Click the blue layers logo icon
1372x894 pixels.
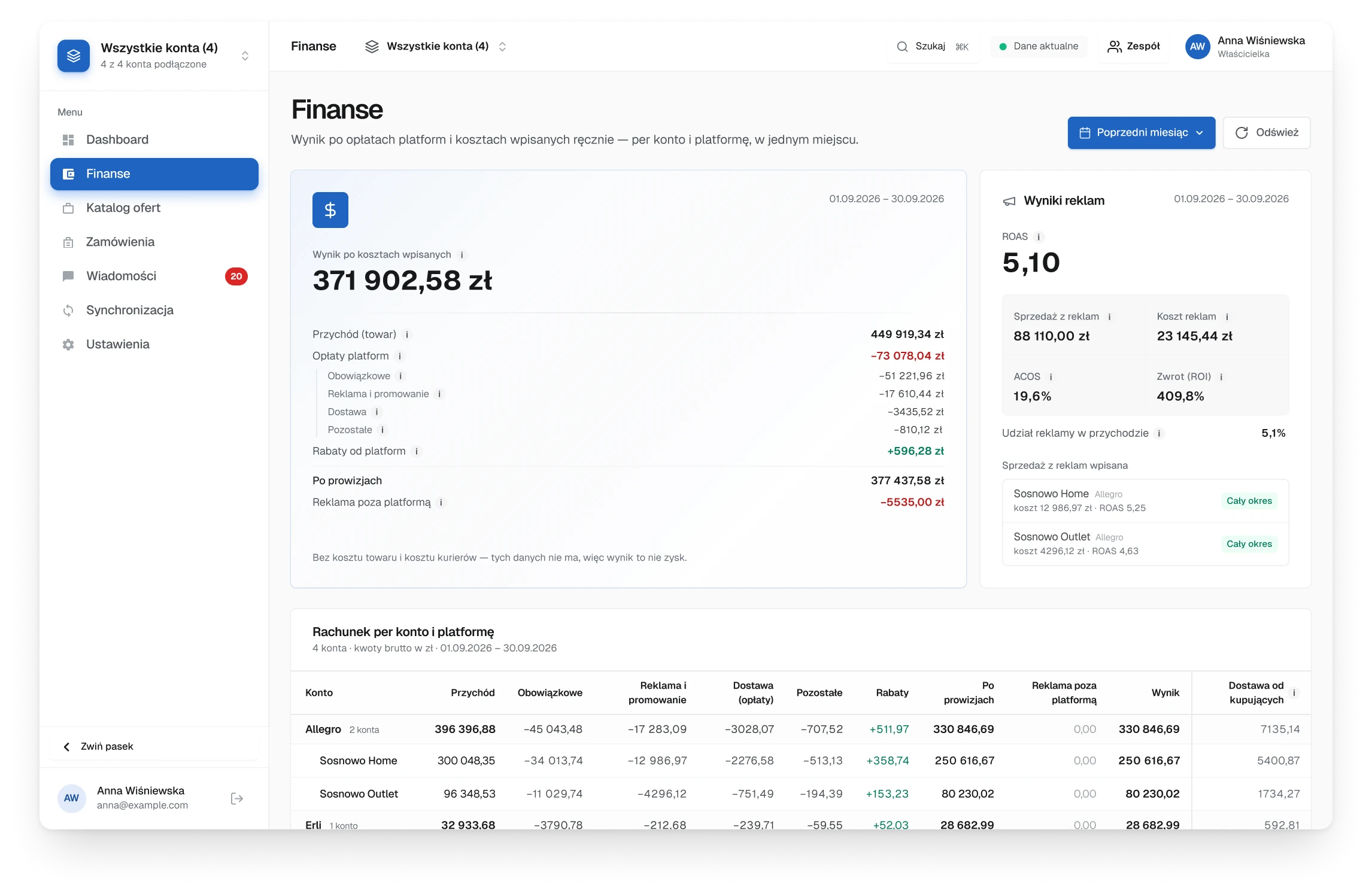pyautogui.click(x=74, y=56)
